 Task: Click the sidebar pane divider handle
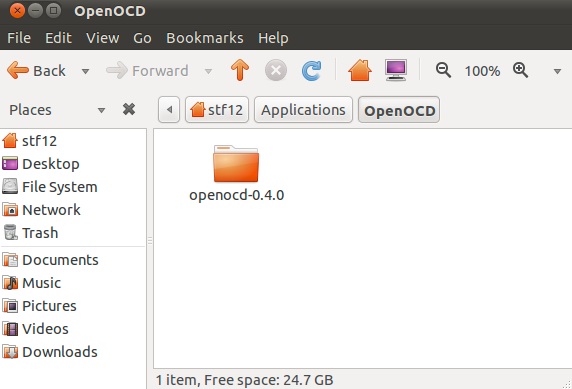150,241
